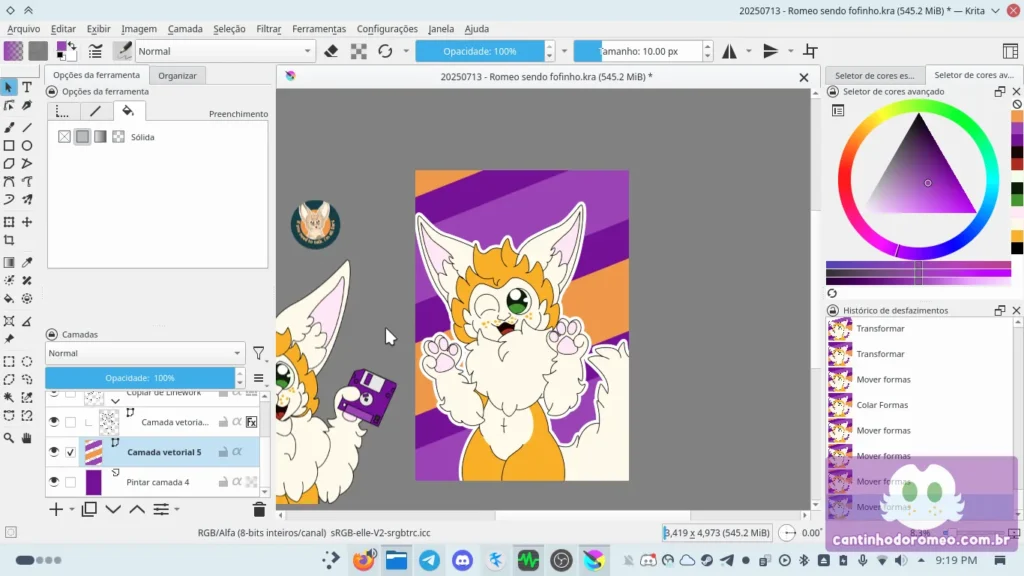Select the Pan hand tool
The image size is (1024, 576).
tap(27, 438)
